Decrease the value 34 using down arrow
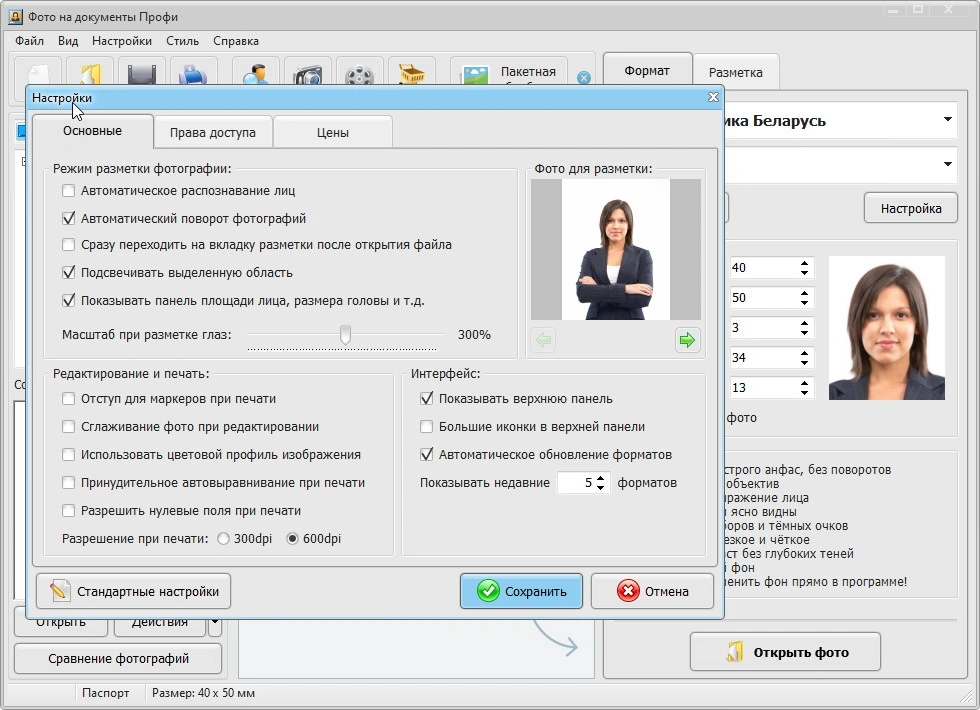 tap(804, 362)
